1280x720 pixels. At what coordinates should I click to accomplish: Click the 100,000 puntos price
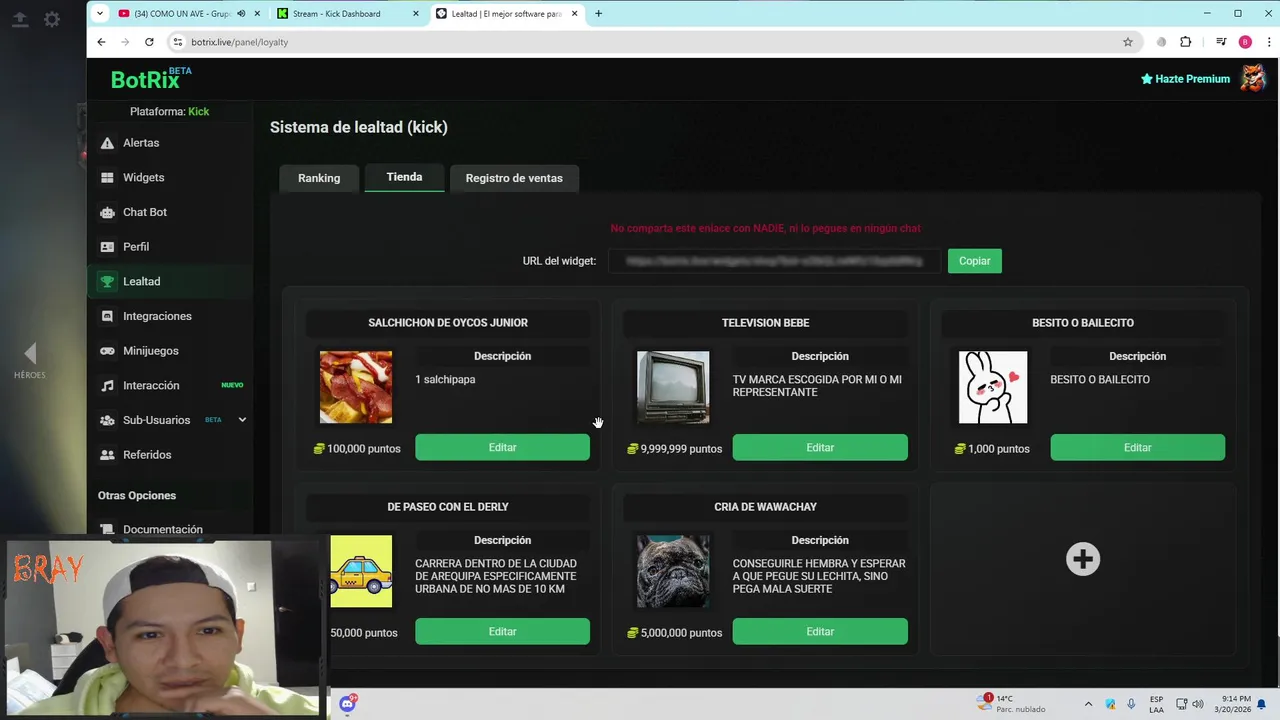357,449
